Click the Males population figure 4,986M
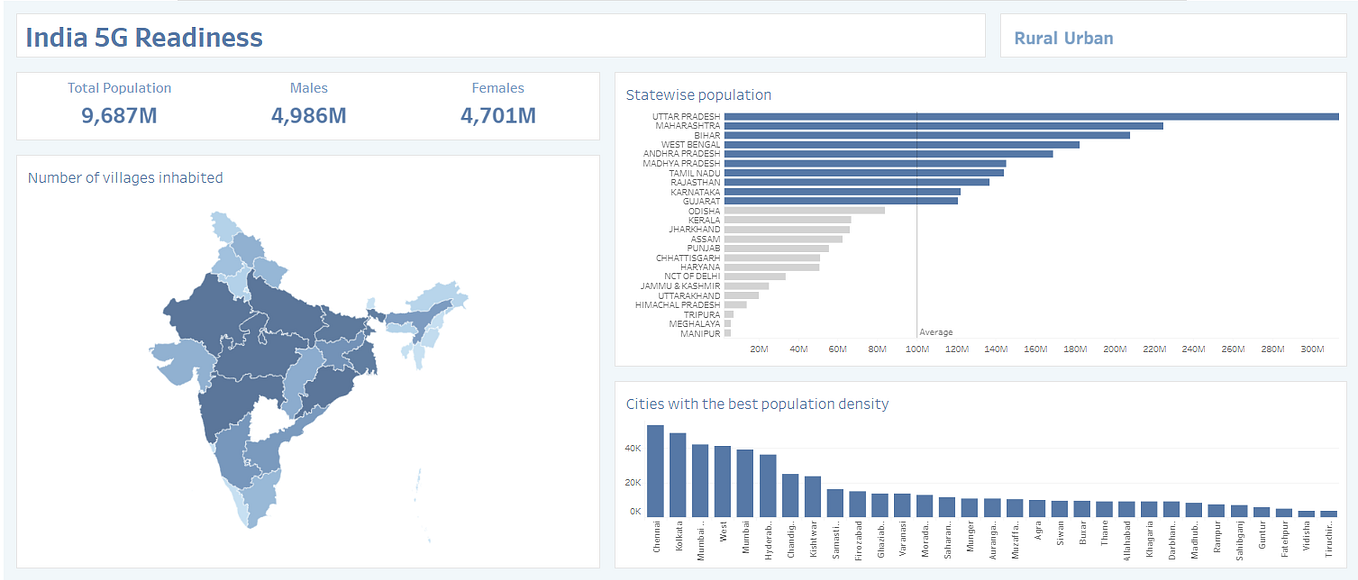 pos(309,115)
